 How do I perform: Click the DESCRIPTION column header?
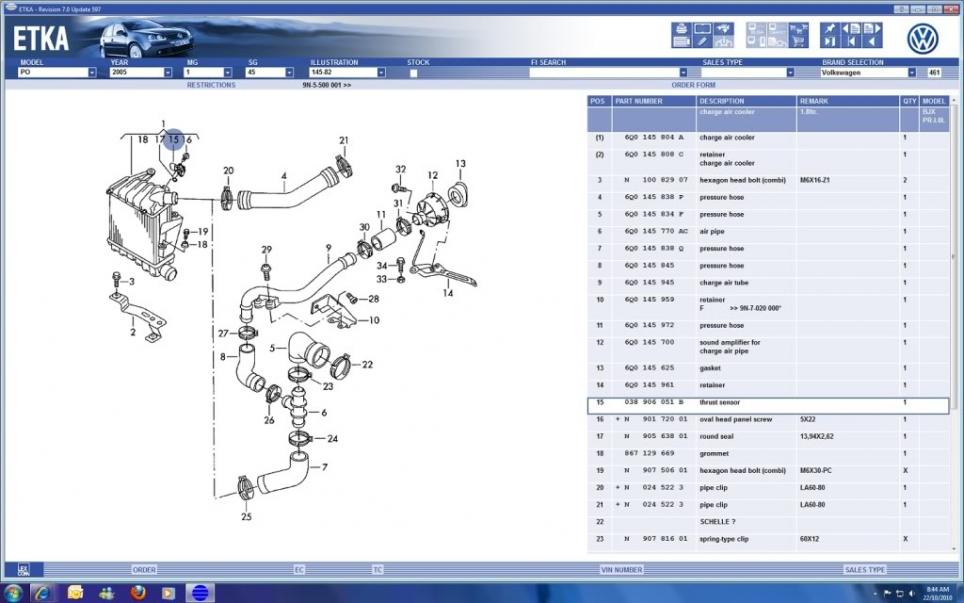pos(746,101)
